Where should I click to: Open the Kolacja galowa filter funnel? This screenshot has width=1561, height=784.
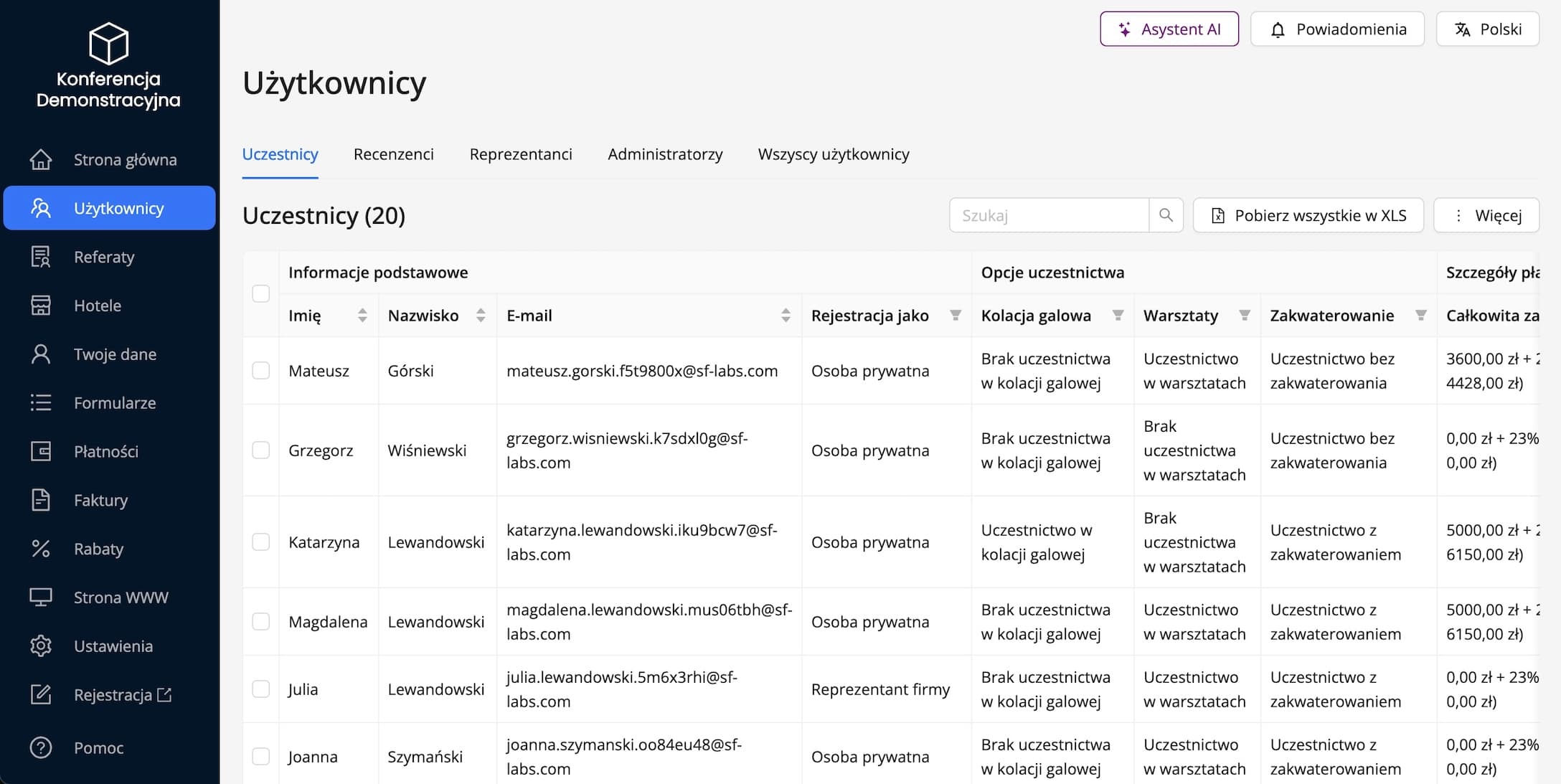(1118, 316)
